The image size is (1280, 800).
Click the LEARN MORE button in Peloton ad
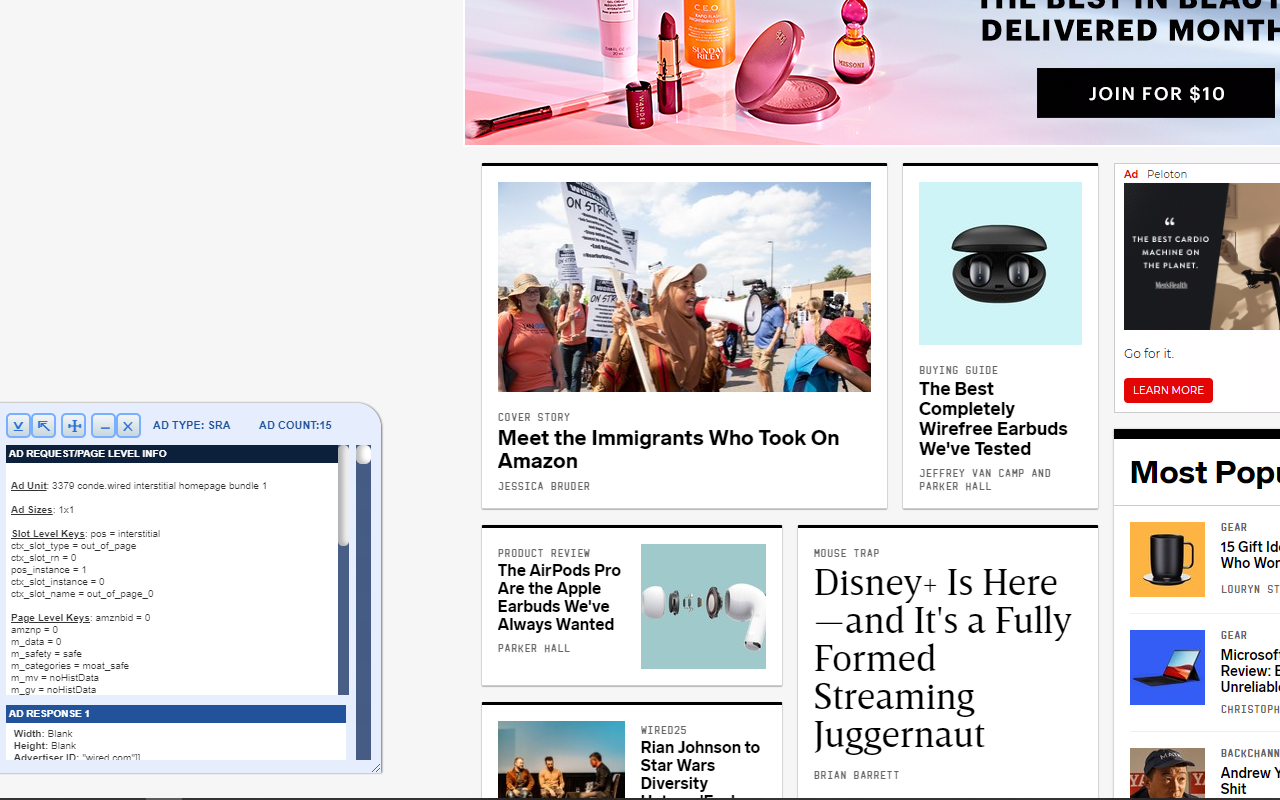(x=1168, y=390)
